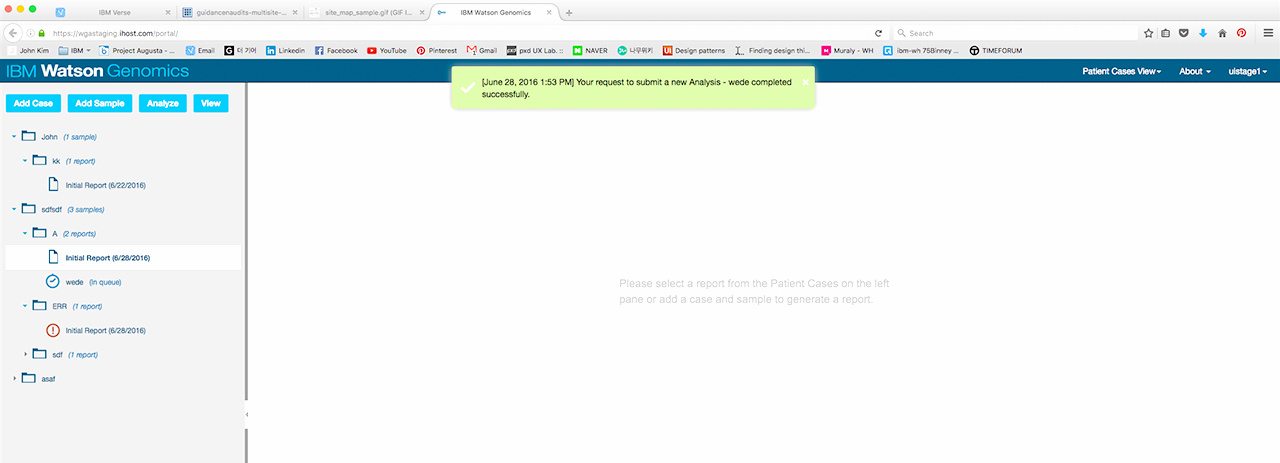Expand the sdf sample node
Viewport: 1280px width, 463px height.
click(x=26, y=354)
